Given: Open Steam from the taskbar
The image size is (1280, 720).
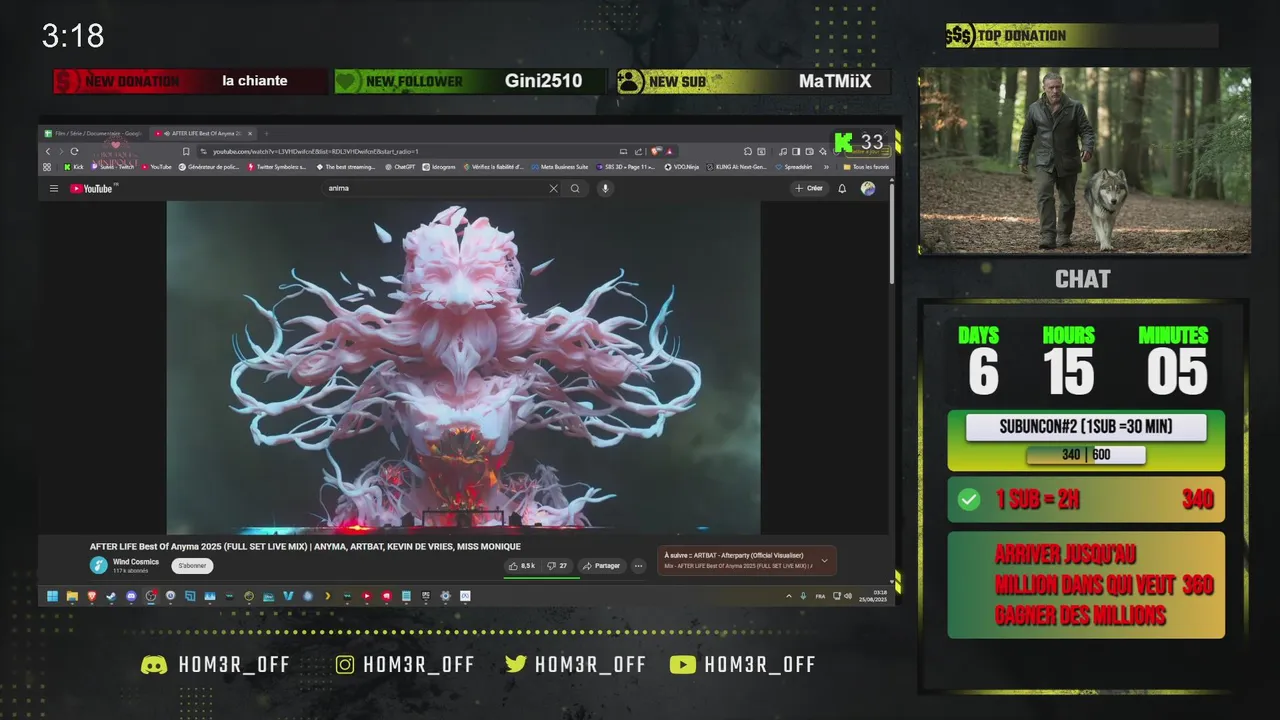Looking at the screenshot, I should point(111,596).
